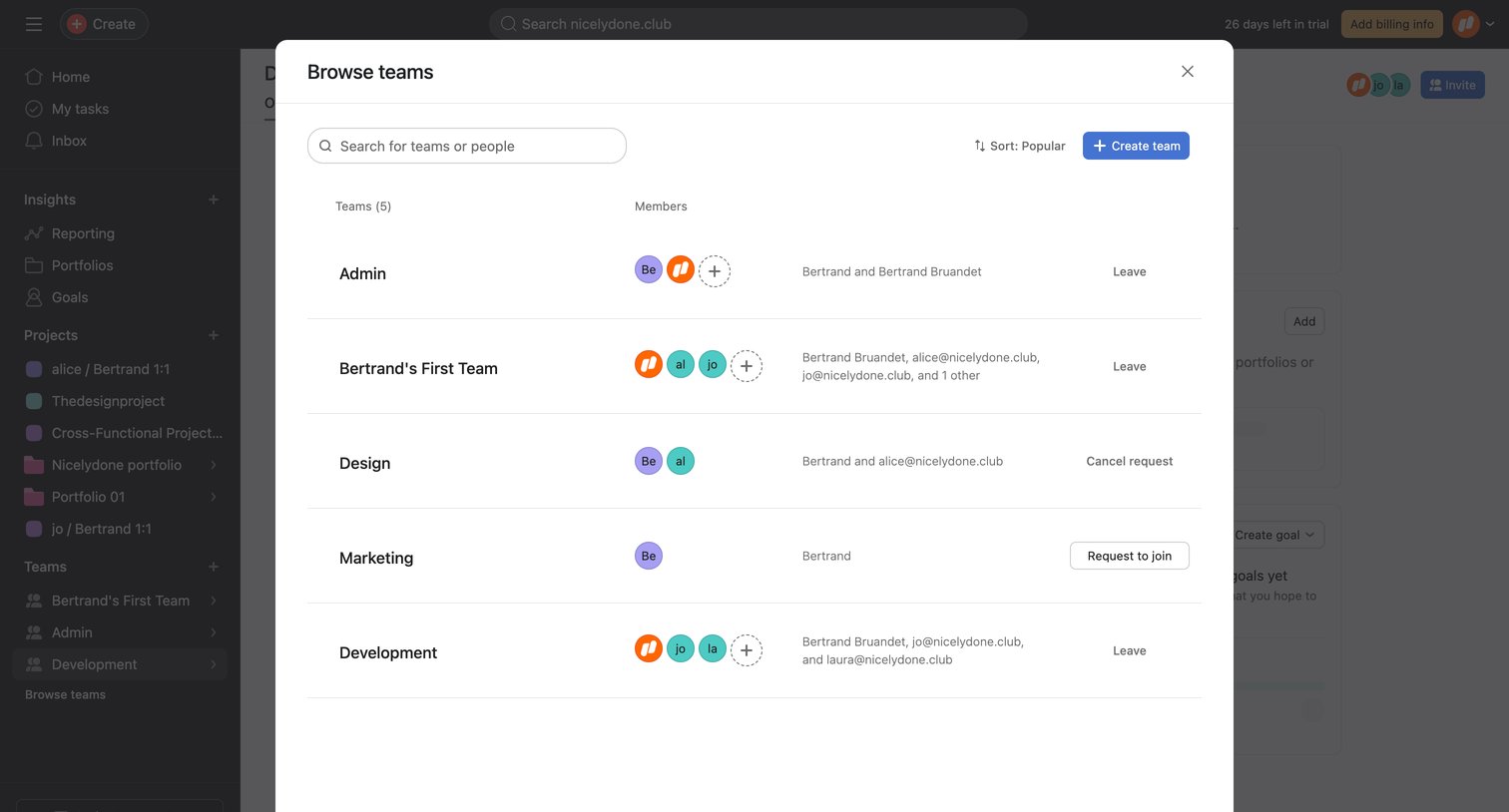
Task: Click the al avatar in Design row
Action: [x=681, y=461]
